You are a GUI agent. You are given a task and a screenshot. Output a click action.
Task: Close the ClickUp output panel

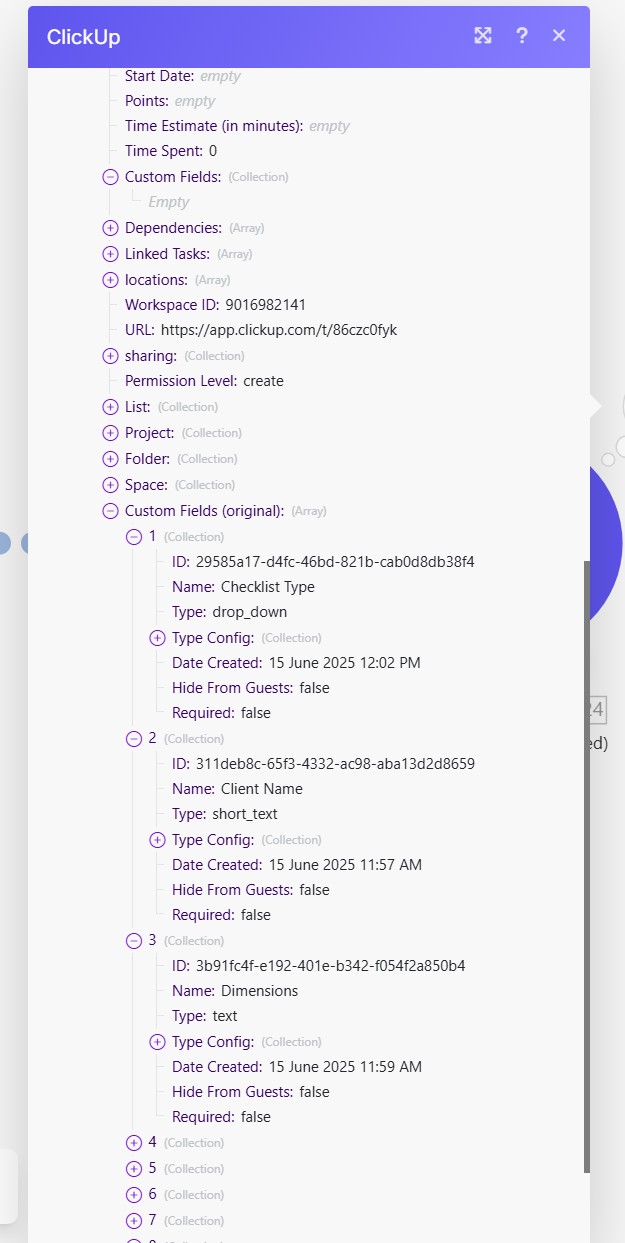(559, 36)
